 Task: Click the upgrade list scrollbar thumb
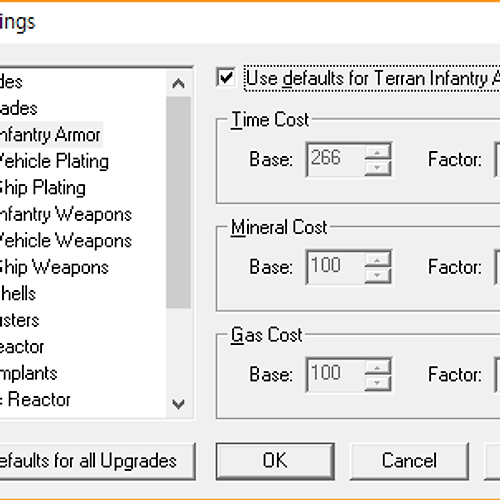pos(178,202)
